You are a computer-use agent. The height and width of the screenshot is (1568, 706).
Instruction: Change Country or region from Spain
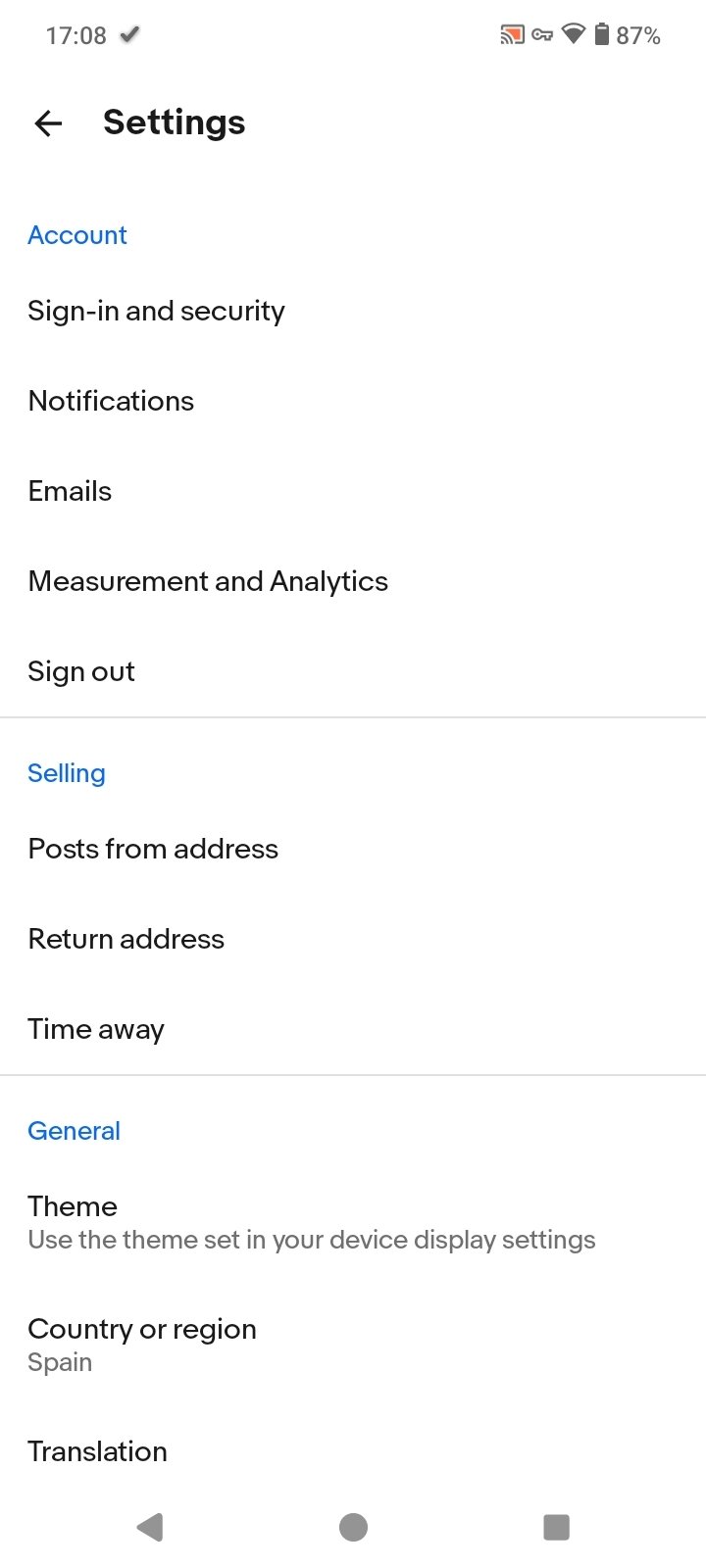[142, 1344]
